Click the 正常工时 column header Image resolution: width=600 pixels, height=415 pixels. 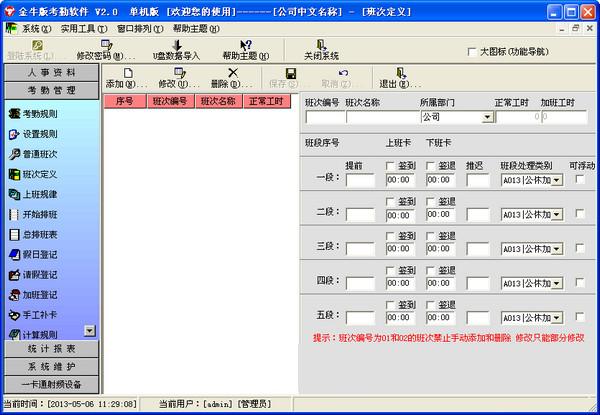point(267,101)
